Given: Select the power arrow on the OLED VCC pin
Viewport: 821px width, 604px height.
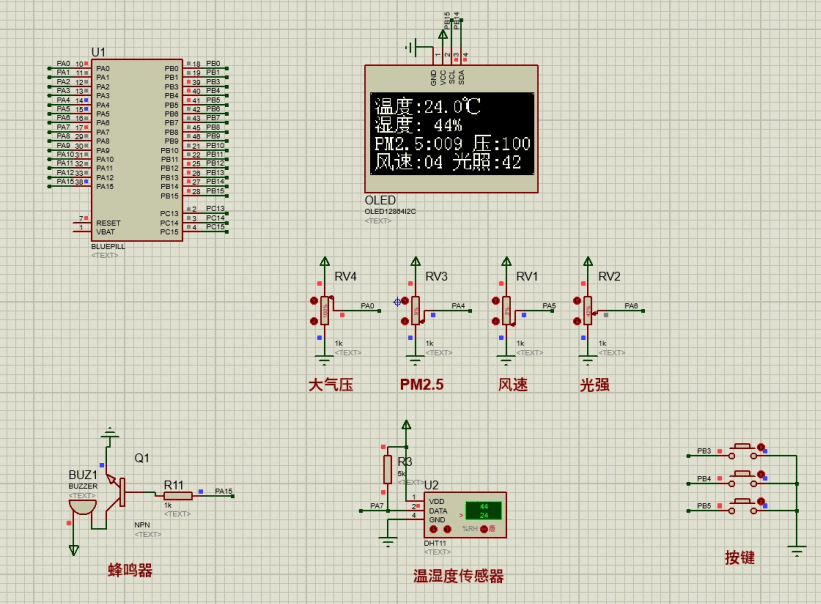Looking at the screenshot, I should tap(443, 36).
